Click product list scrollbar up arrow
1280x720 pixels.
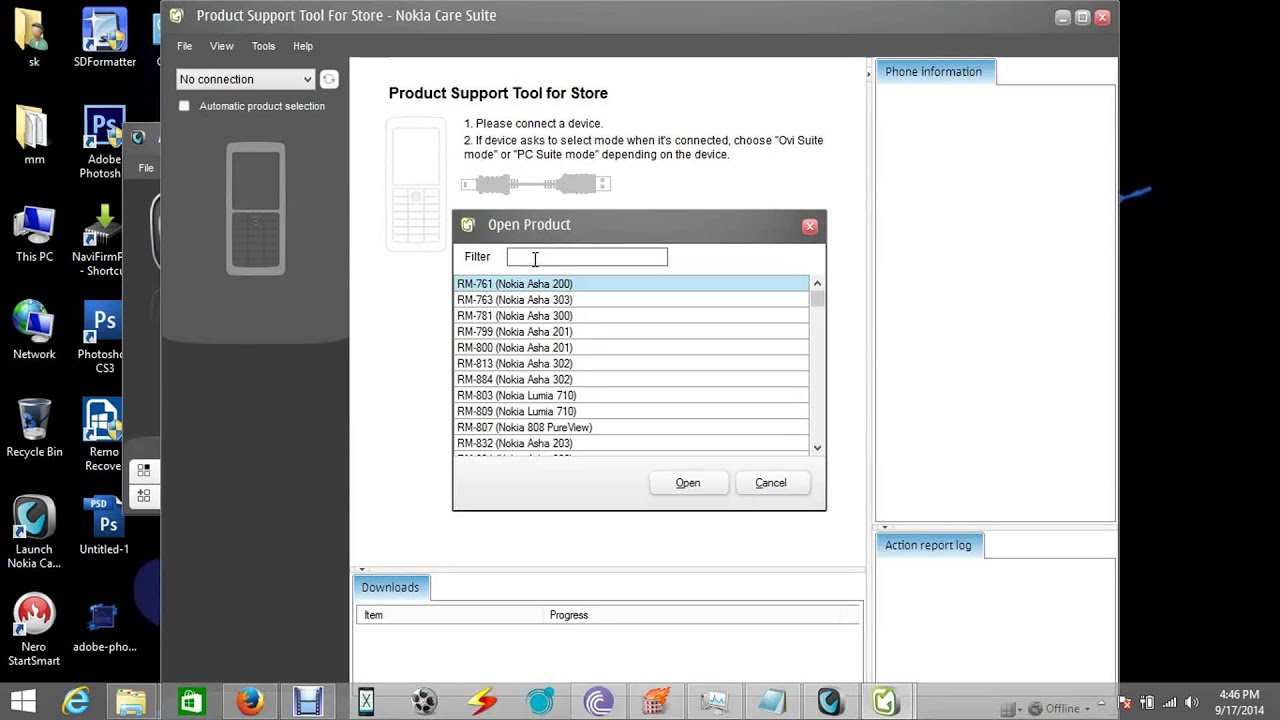[817, 284]
